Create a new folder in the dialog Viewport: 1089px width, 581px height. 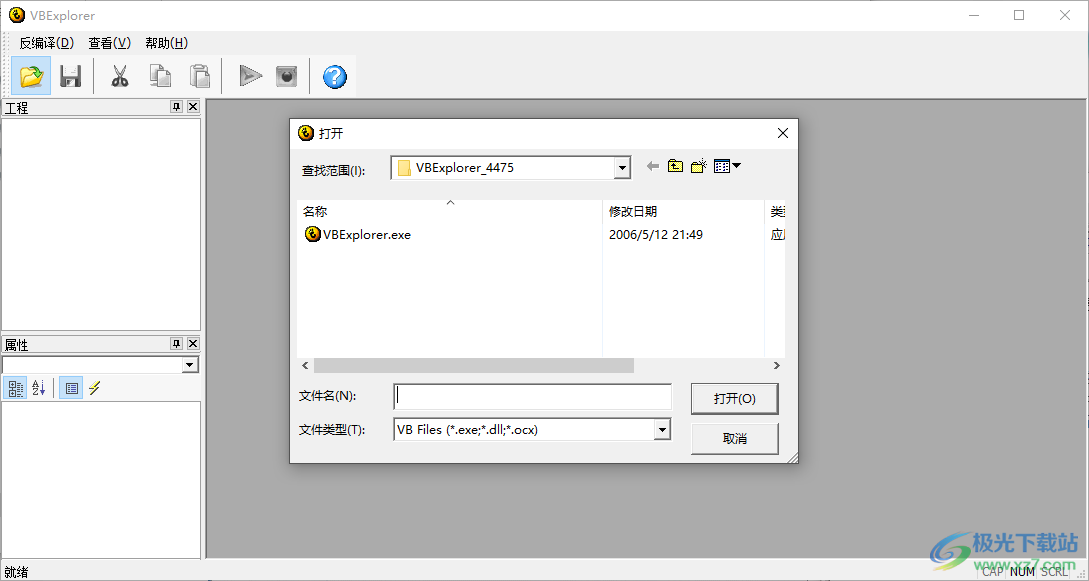pos(699,167)
